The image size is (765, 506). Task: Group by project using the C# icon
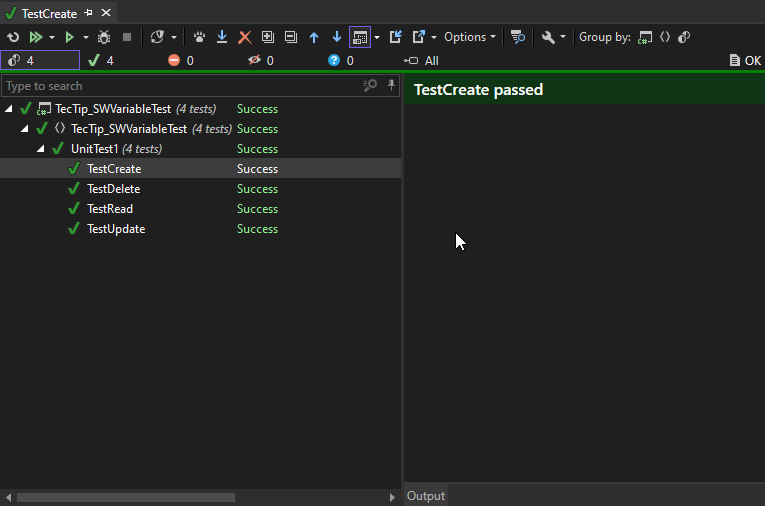pyautogui.click(x=645, y=37)
